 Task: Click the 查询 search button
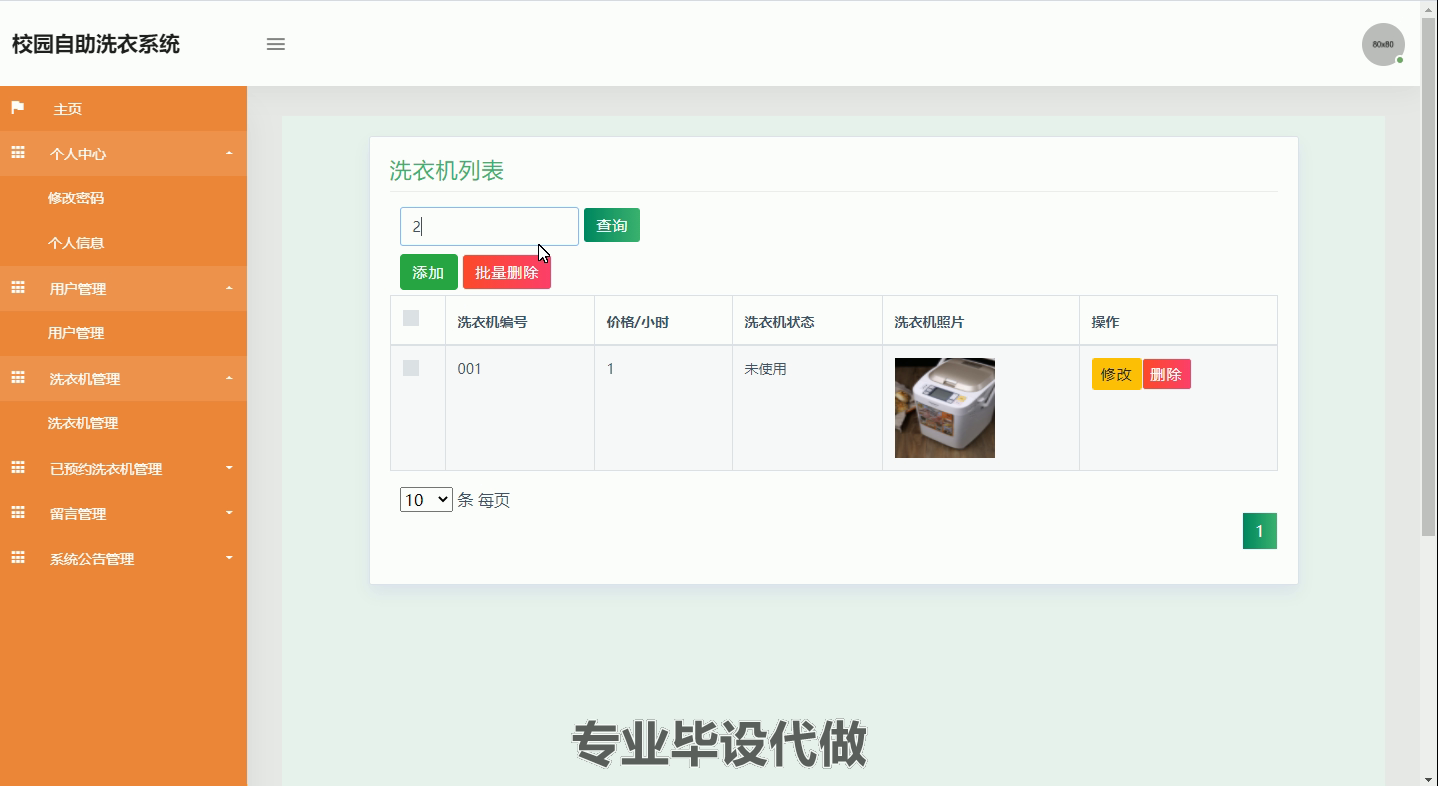tap(612, 225)
